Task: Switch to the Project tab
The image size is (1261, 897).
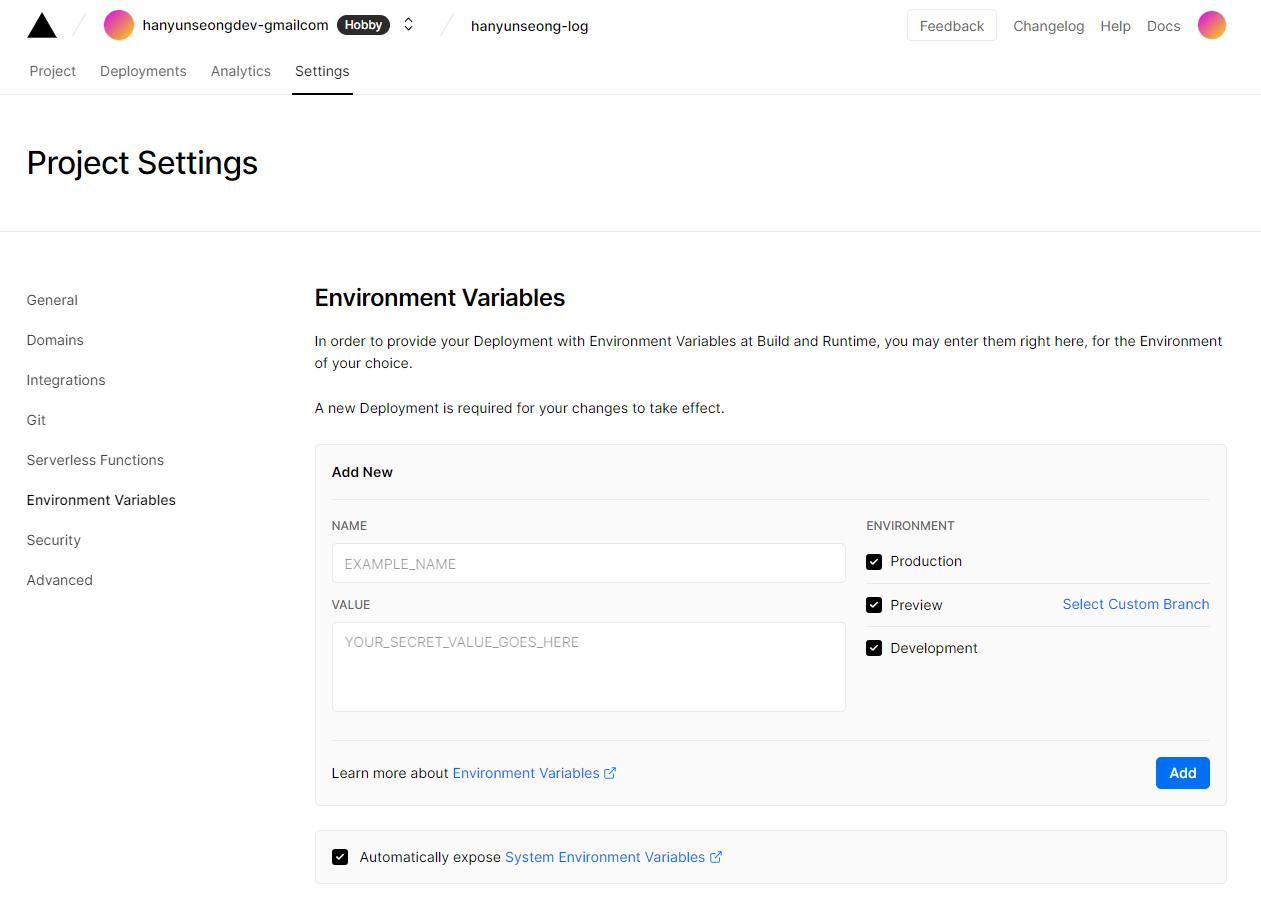Action: pos(53,71)
